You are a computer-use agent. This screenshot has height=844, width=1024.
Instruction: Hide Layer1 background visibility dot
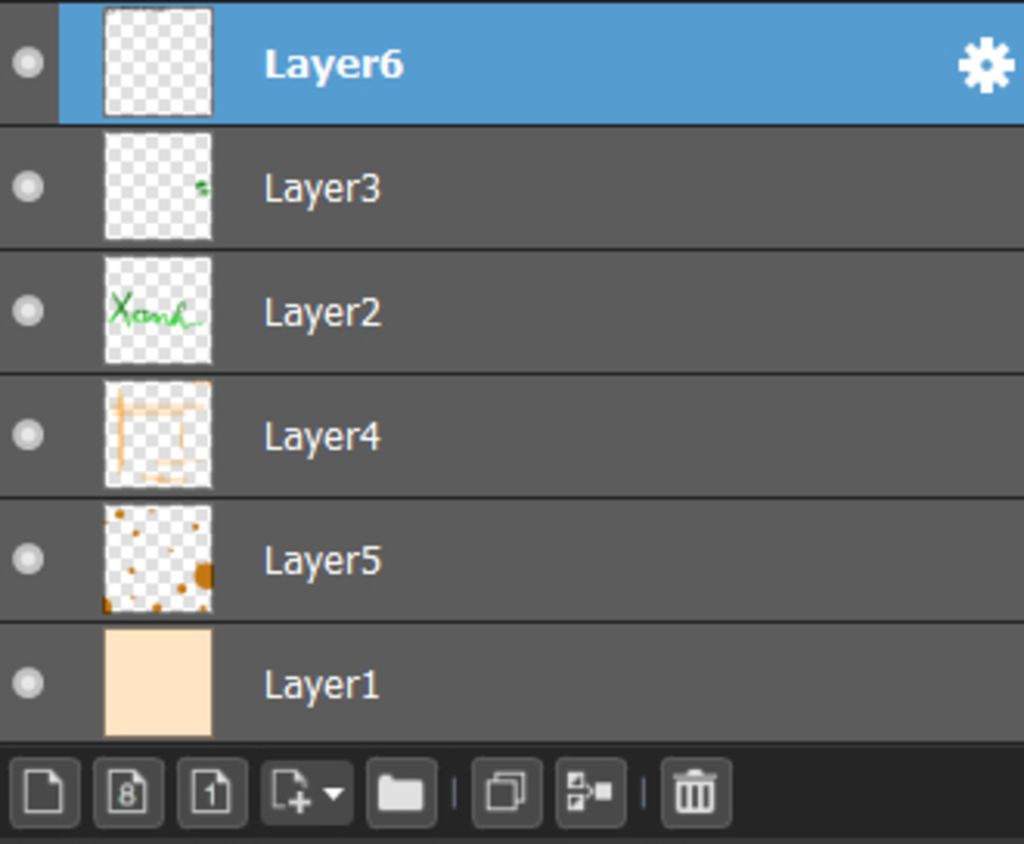28,683
